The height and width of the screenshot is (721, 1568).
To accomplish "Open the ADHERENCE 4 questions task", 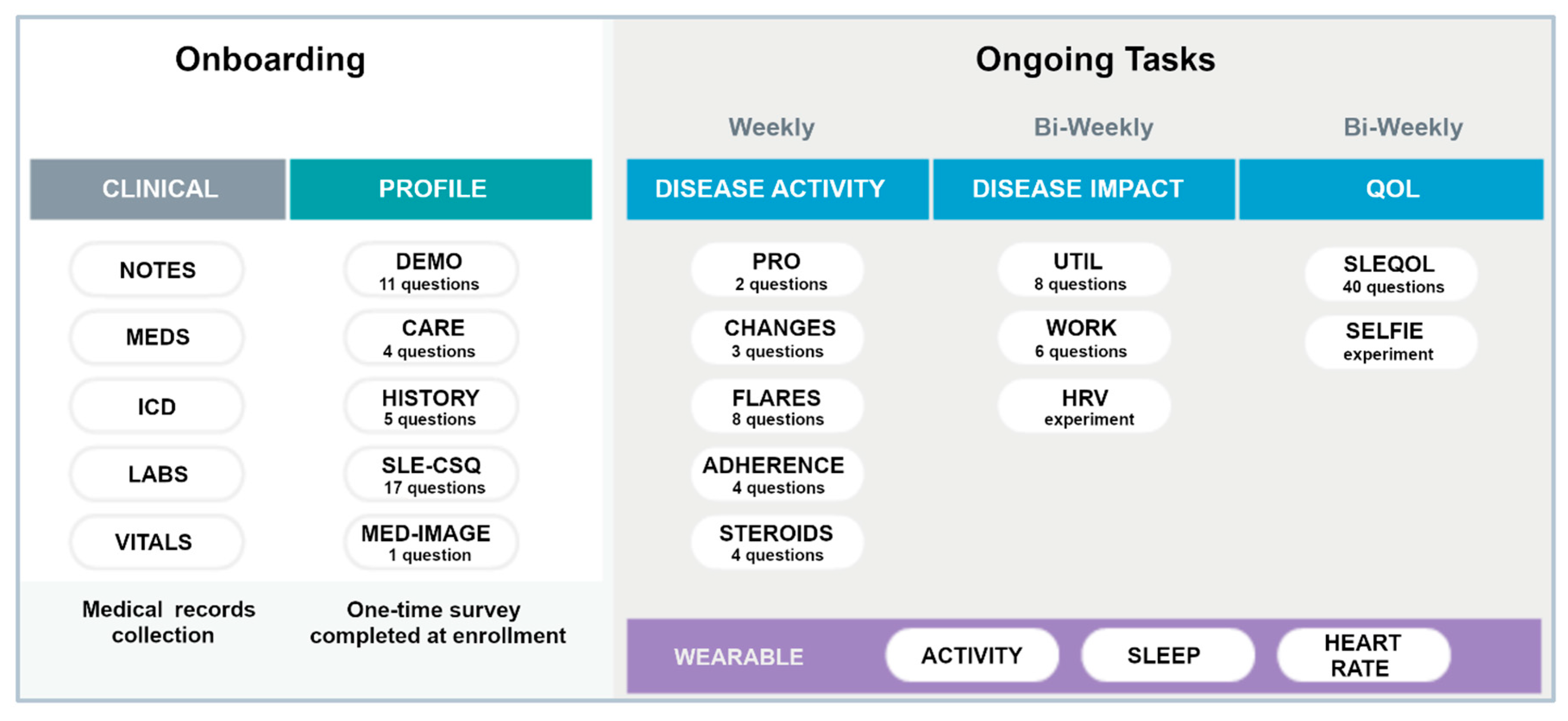I will 777,474.
